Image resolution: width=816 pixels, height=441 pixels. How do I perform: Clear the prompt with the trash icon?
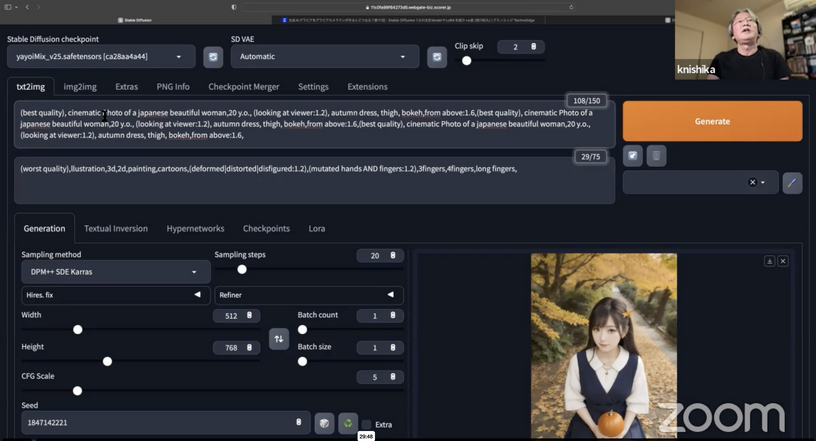[656, 156]
